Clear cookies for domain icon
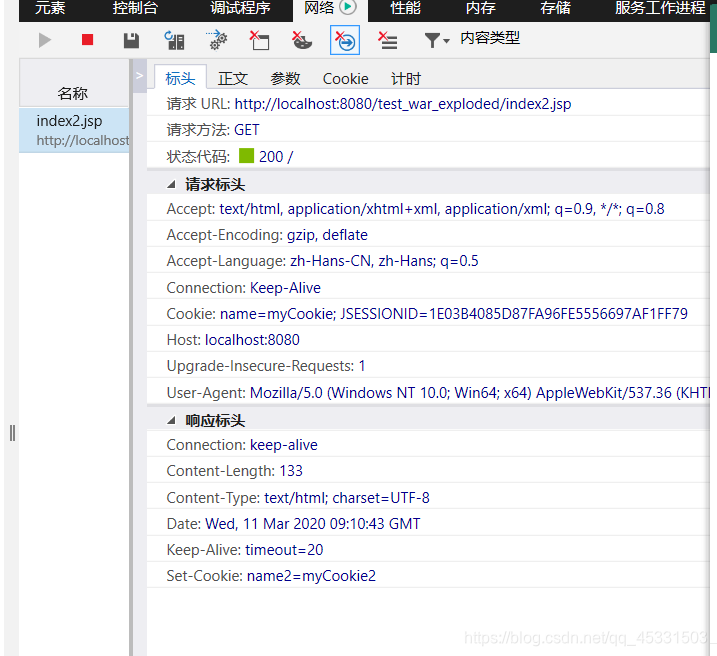The height and width of the screenshot is (656, 717). point(302,40)
